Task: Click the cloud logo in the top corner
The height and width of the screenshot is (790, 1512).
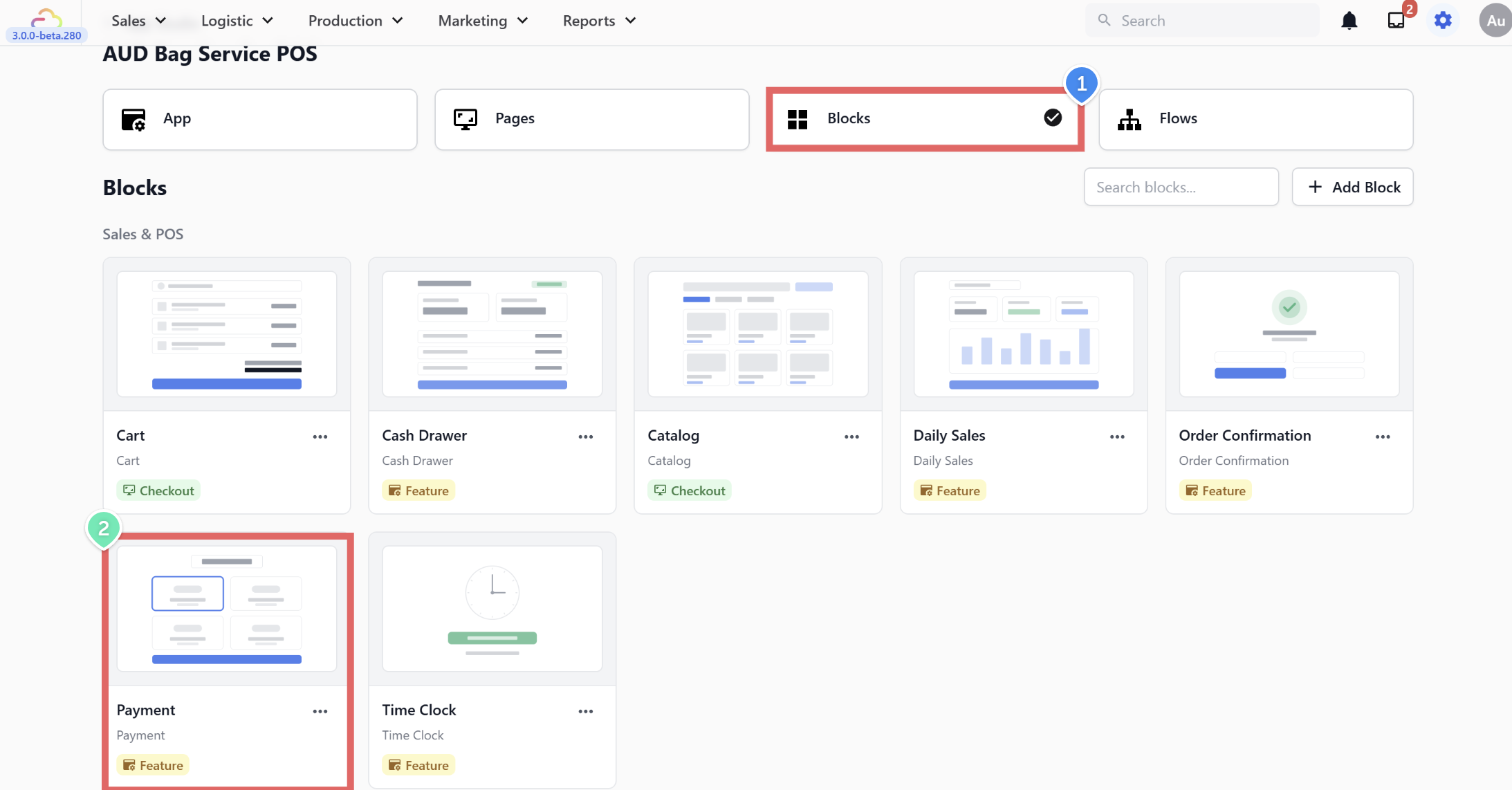Action: pos(46,17)
